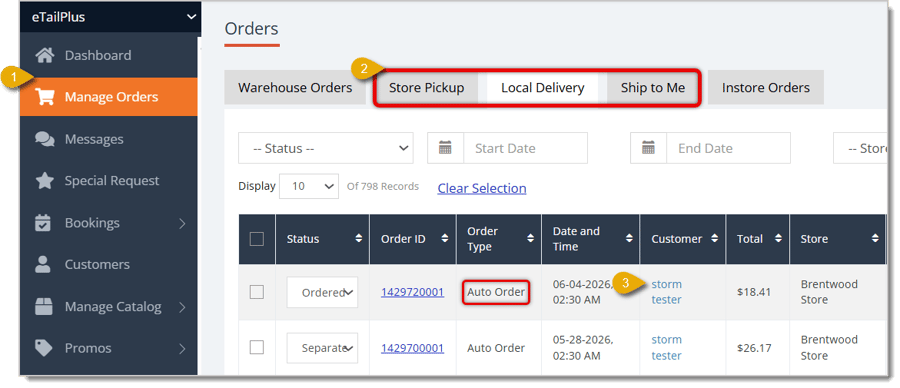The image size is (900, 388).
Task: Click the Start Date input field
Action: coord(525,148)
